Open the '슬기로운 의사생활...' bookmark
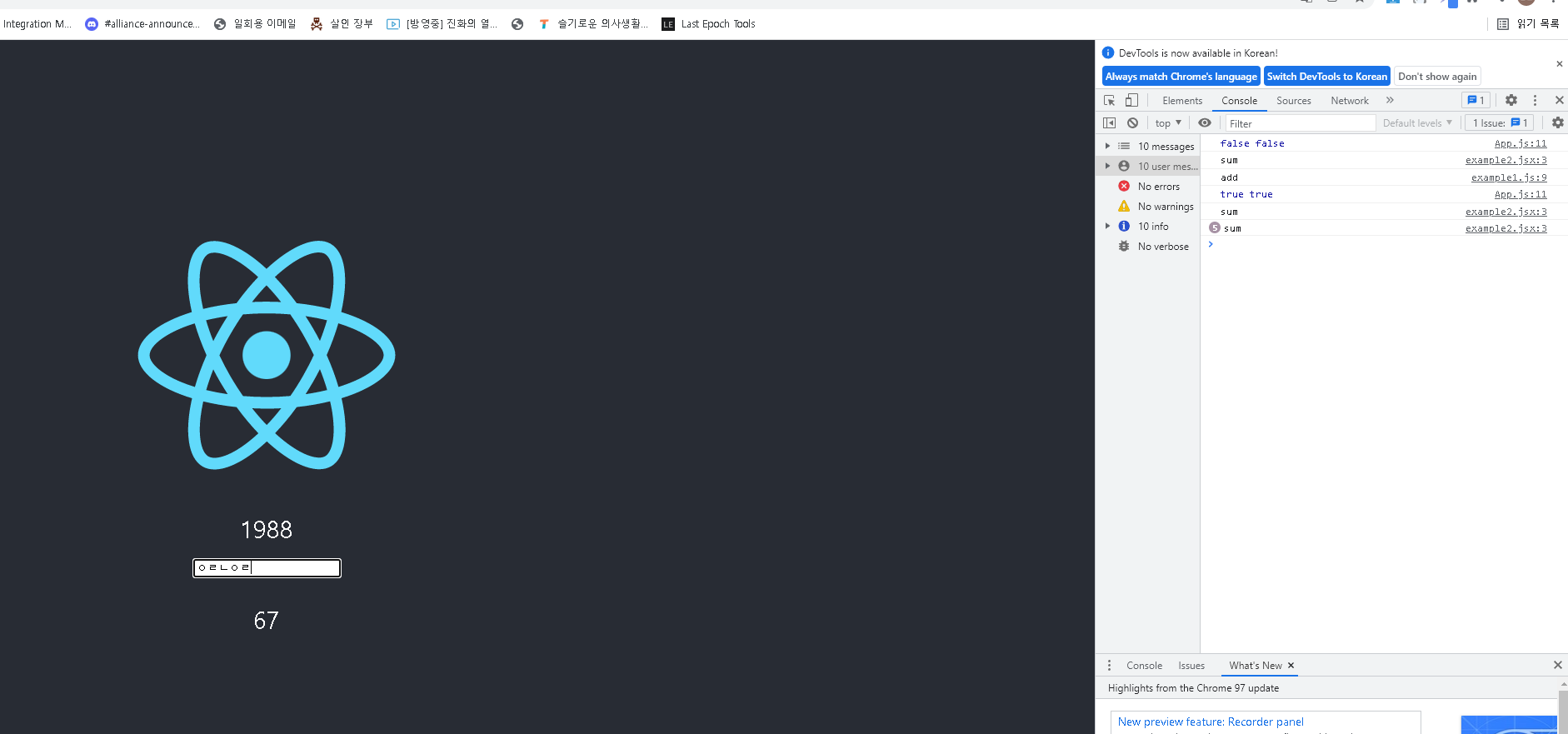The height and width of the screenshot is (734, 1568). point(592,24)
